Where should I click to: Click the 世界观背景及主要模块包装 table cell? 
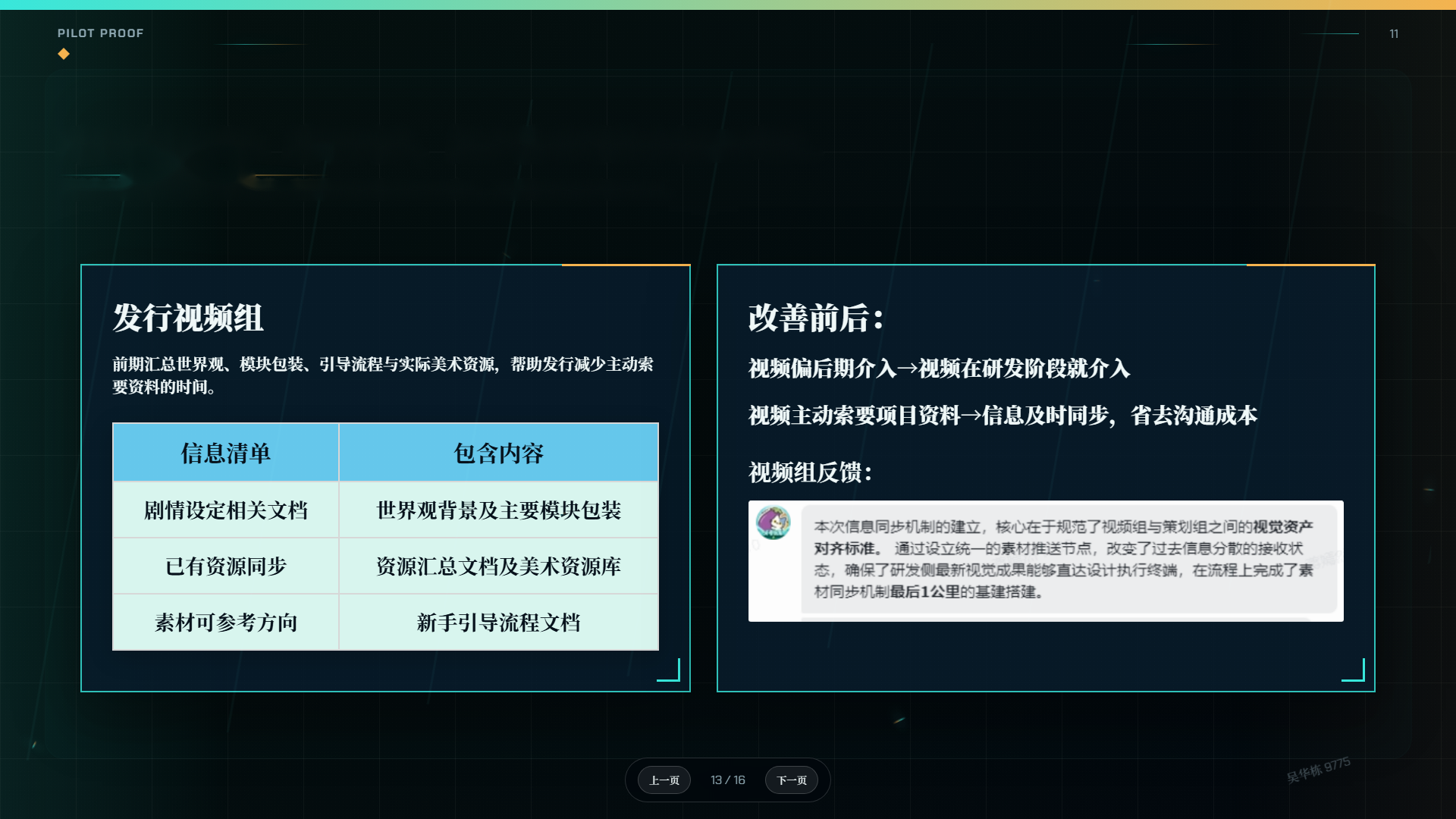point(499,510)
